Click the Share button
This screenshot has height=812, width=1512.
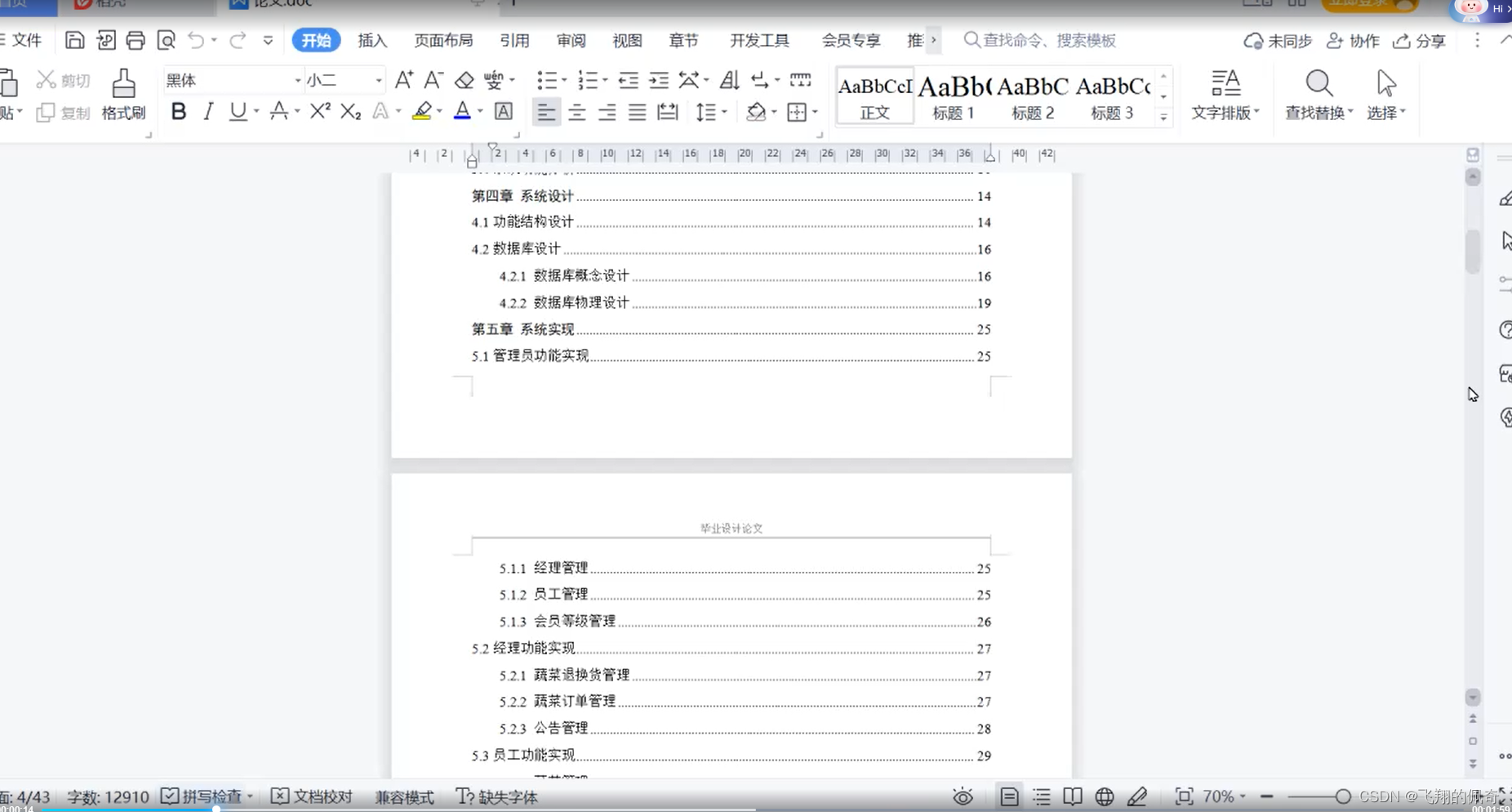click(x=1420, y=41)
